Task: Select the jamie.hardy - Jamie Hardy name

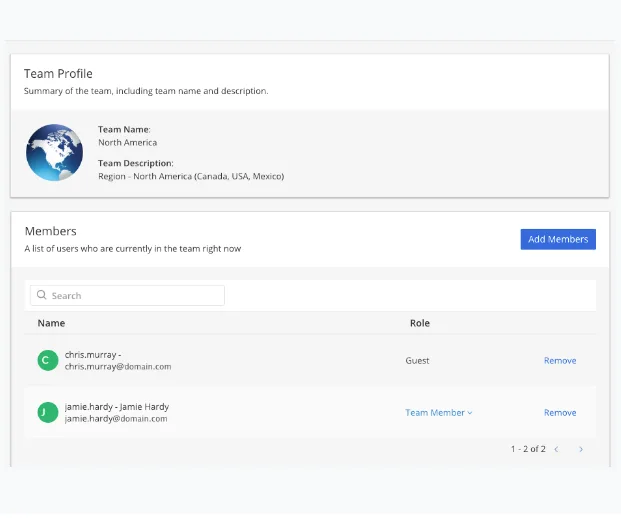Action: [x=117, y=407]
